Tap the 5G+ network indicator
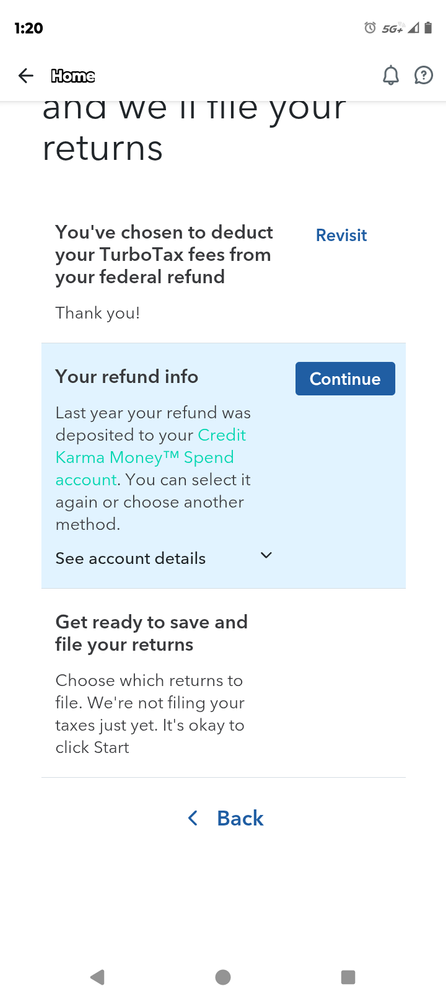446x999 pixels. click(x=392, y=28)
